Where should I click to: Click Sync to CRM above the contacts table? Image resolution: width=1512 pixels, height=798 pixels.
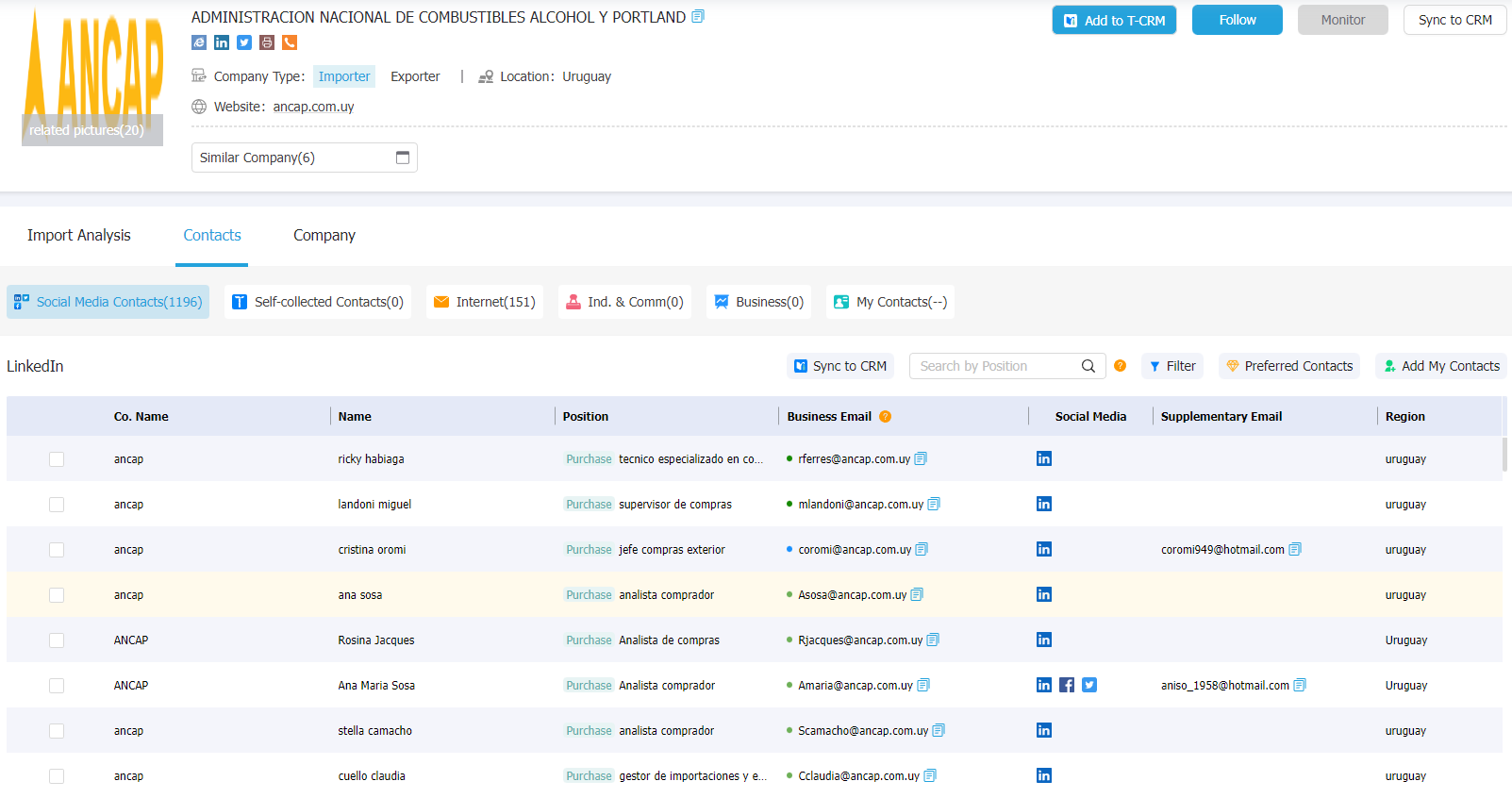tap(840, 366)
